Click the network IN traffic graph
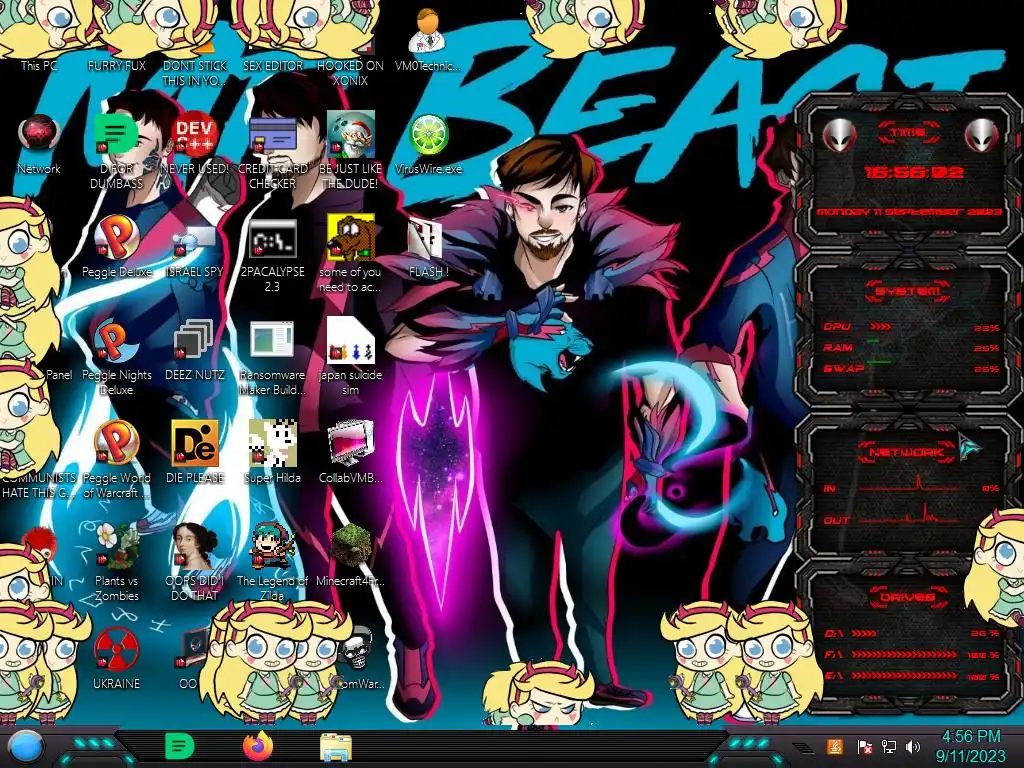This screenshot has height=768, width=1024. point(909,483)
